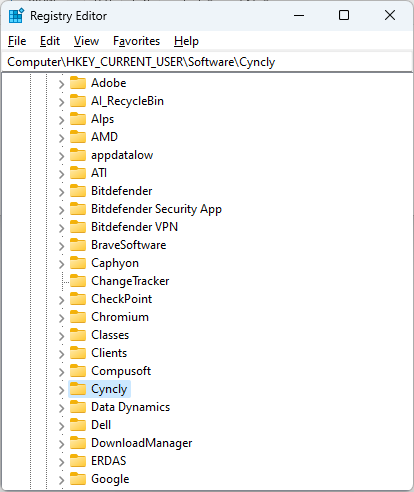Select the Google folder icon
This screenshot has width=414, height=492.
pyautogui.click(x=78, y=479)
